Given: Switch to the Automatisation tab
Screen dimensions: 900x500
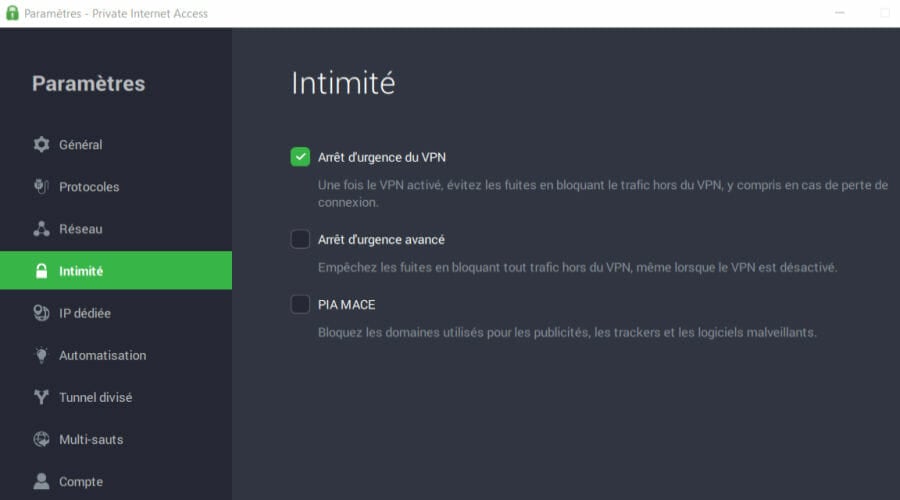Looking at the screenshot, I should coord(116,355).
